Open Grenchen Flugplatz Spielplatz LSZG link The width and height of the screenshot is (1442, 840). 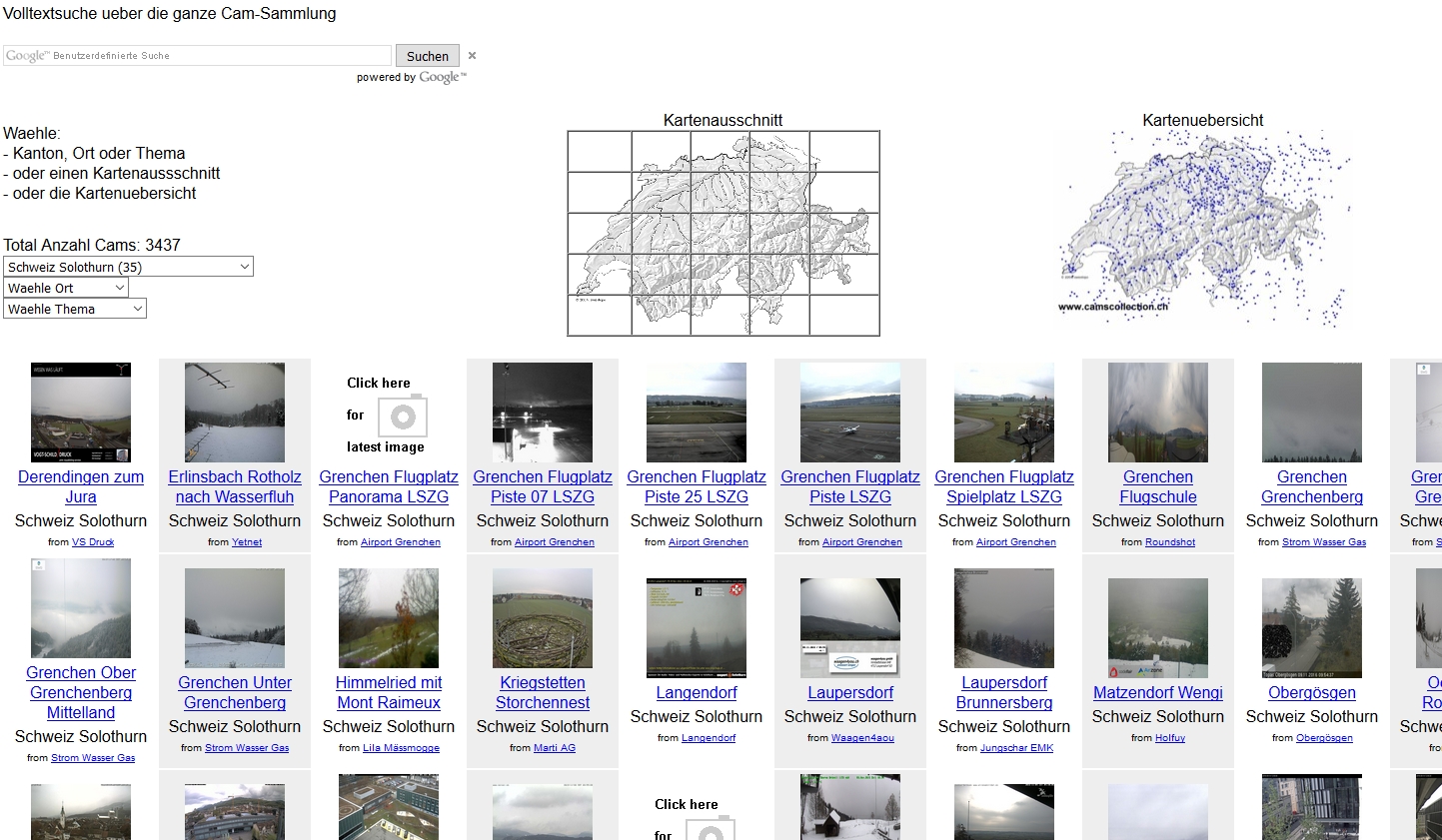(1004, 487)
